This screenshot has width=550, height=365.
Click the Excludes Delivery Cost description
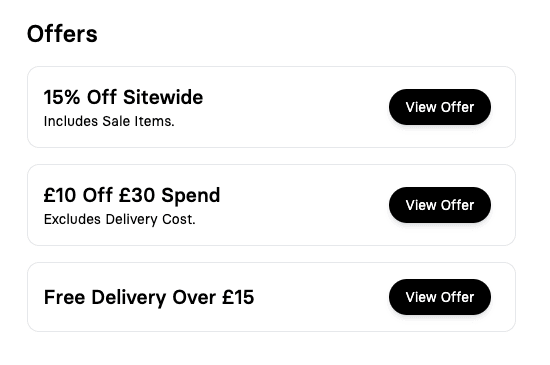coord(120,219)
